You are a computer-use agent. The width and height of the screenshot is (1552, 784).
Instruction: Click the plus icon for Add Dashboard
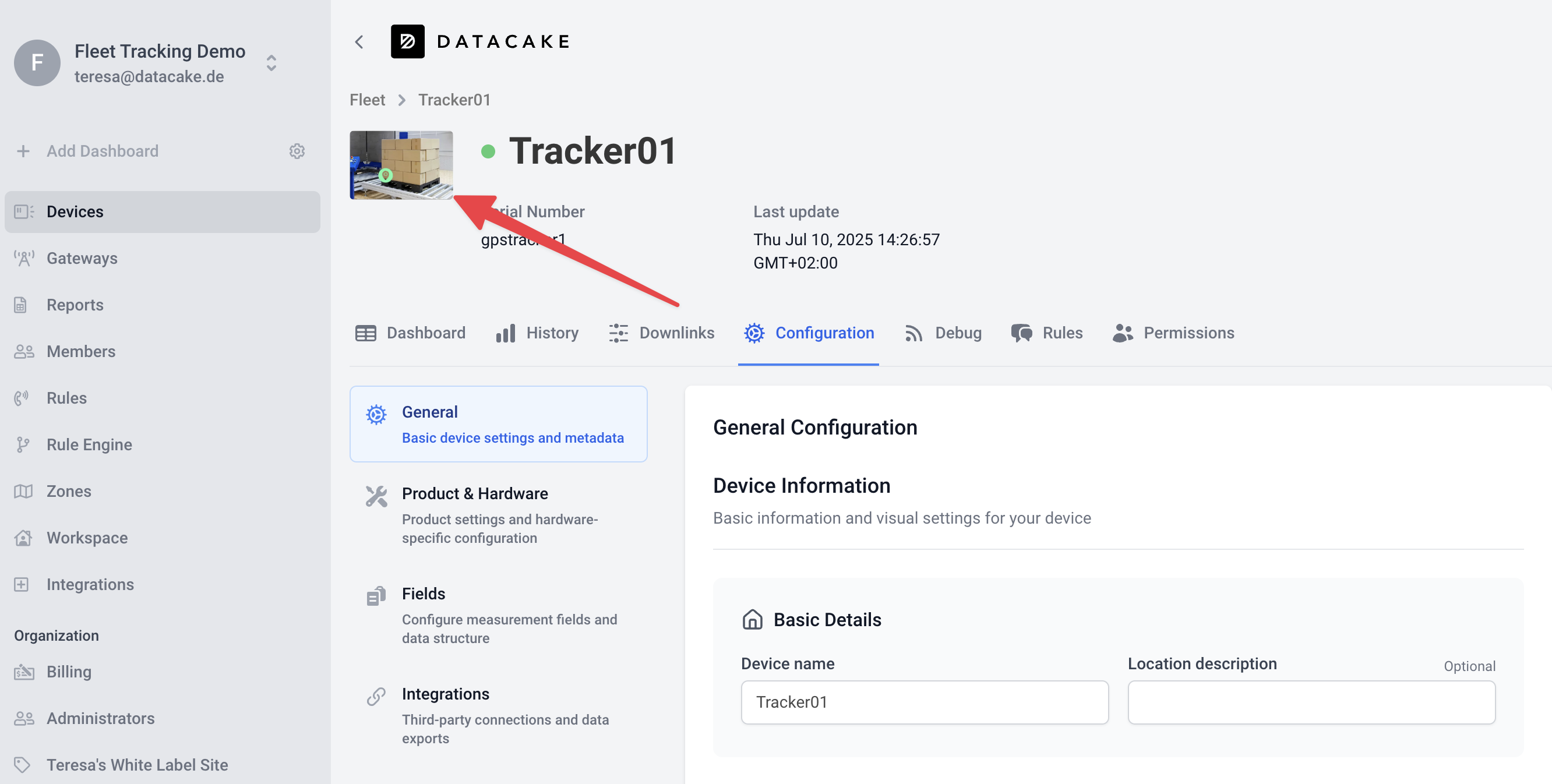tap(23, 150)
